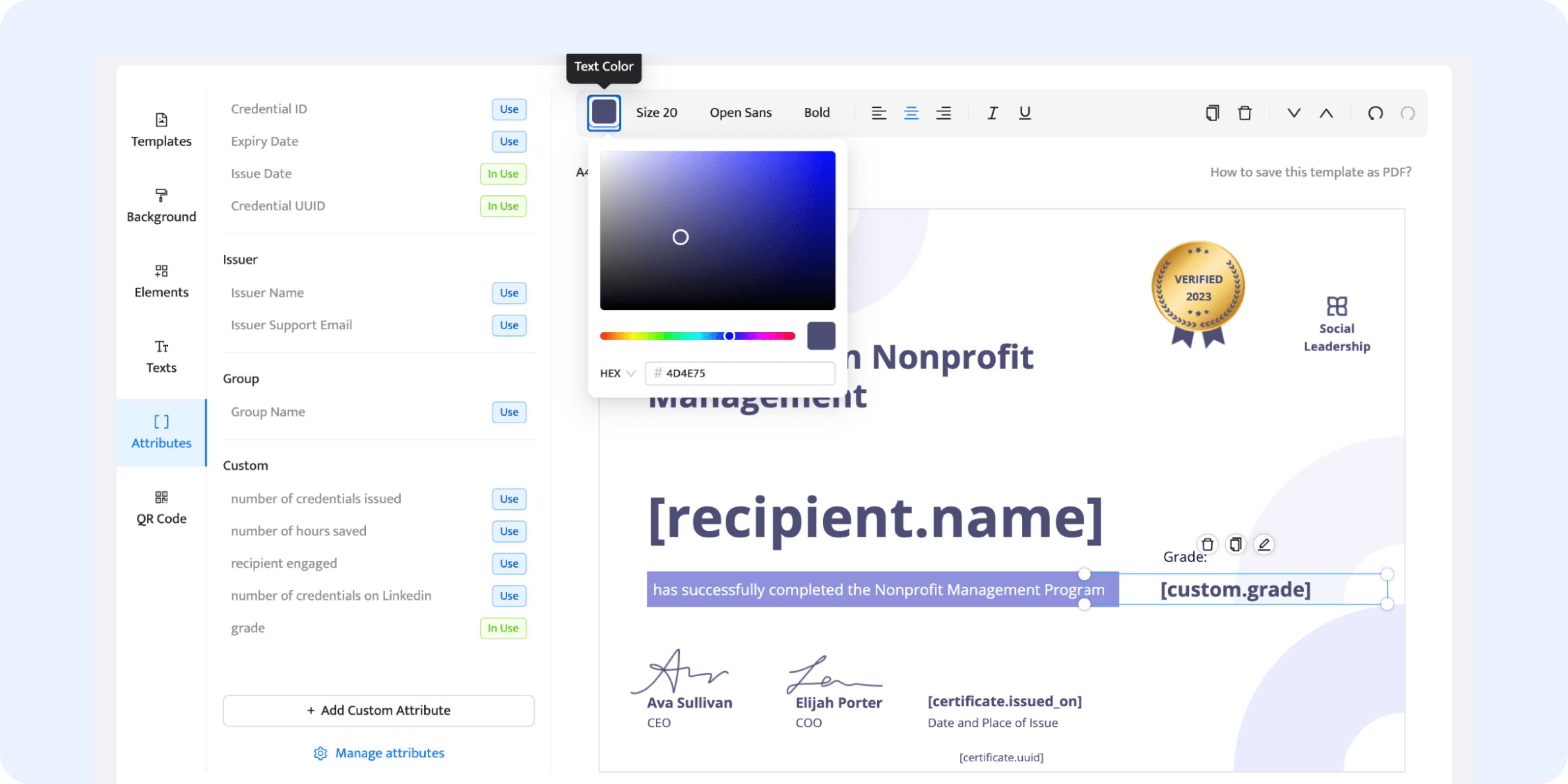The image size is (1568, 784).
Task: Select the Date and Place of Issue text
Action: pyautogui.click(x=992, y=722)
